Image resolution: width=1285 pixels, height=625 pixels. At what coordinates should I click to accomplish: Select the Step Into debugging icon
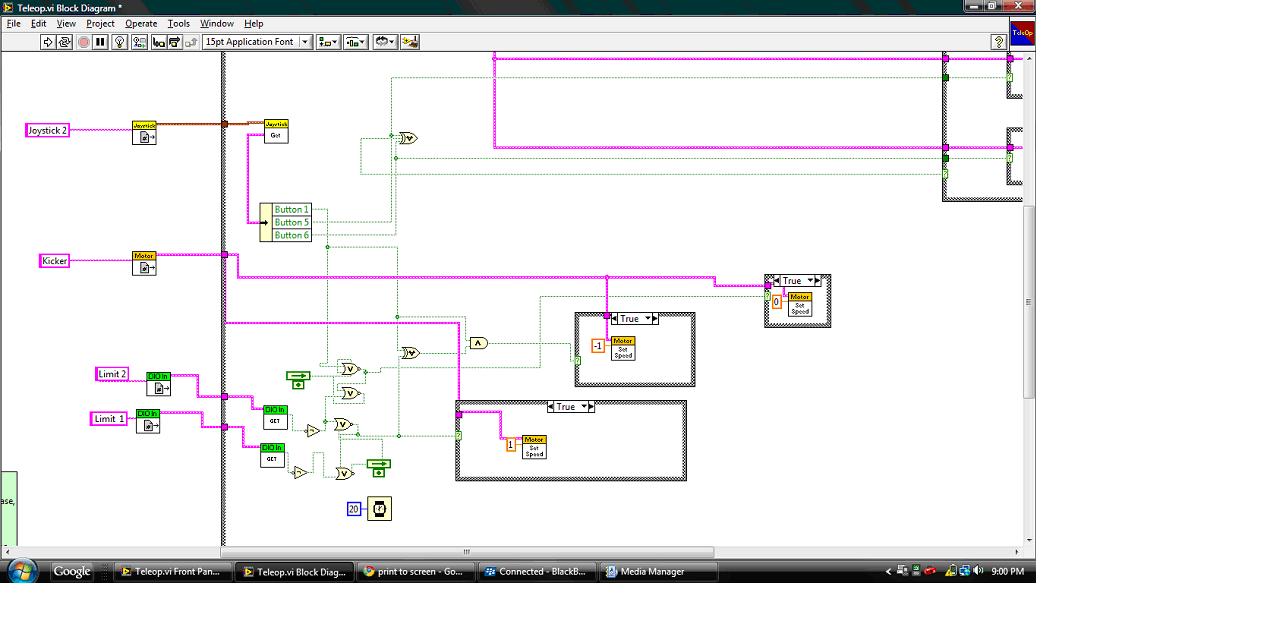(x=159, y=41)
